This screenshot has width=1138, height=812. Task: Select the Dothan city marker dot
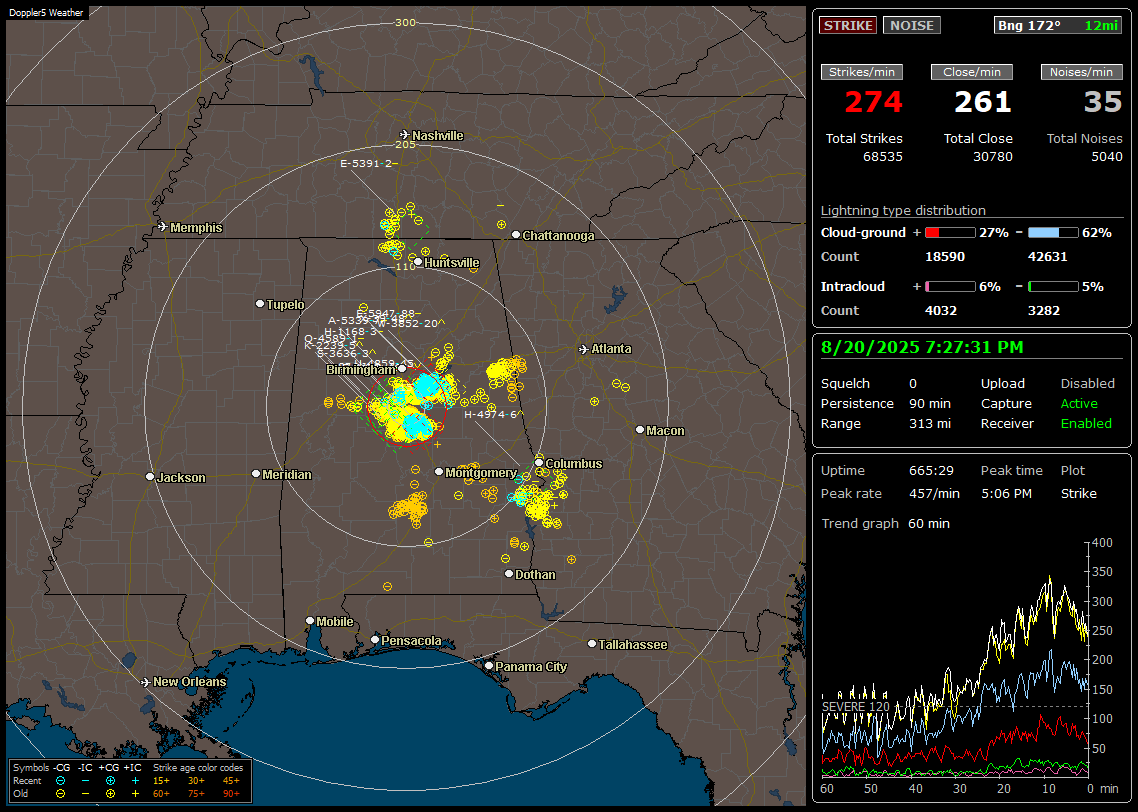[509, 573]
